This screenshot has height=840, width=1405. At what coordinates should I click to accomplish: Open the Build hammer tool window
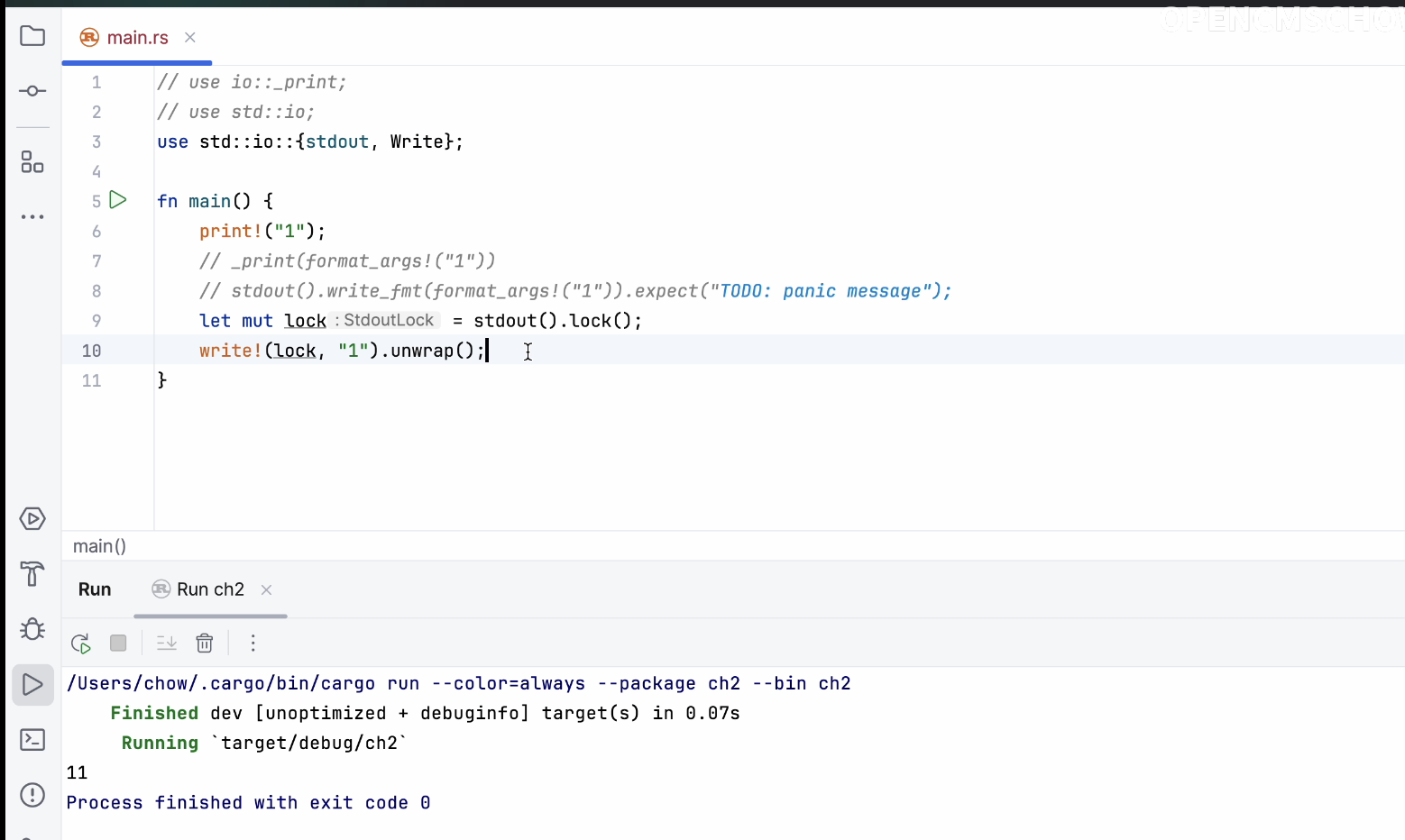(32, 573)
